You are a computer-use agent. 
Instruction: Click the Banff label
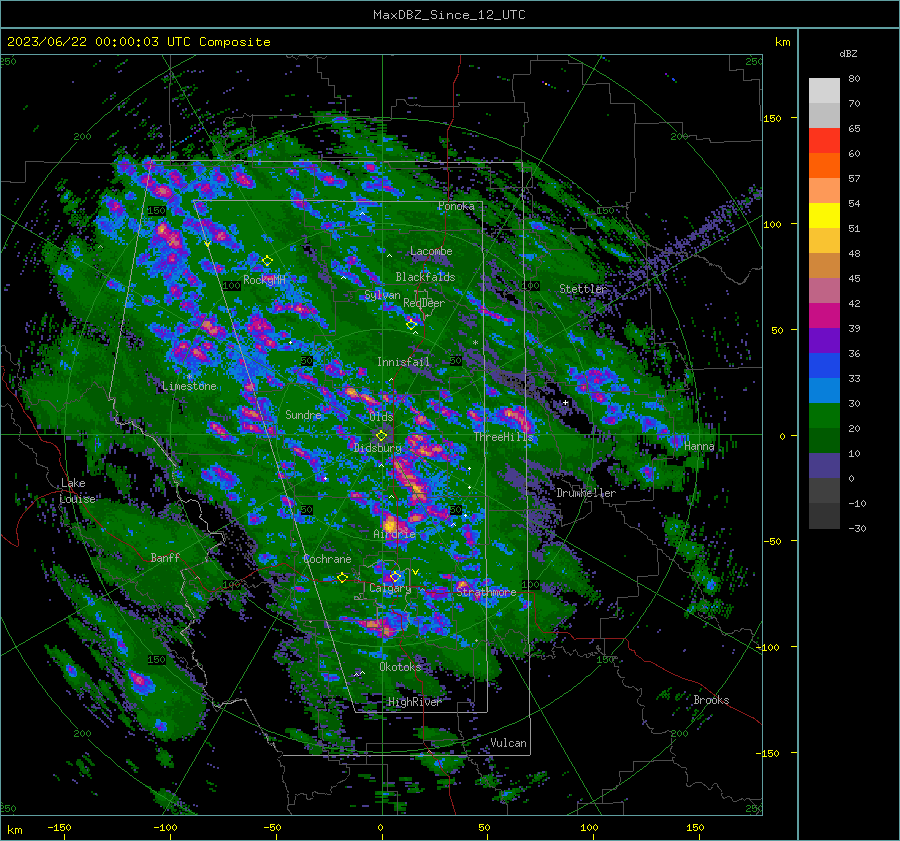[165, 557]
